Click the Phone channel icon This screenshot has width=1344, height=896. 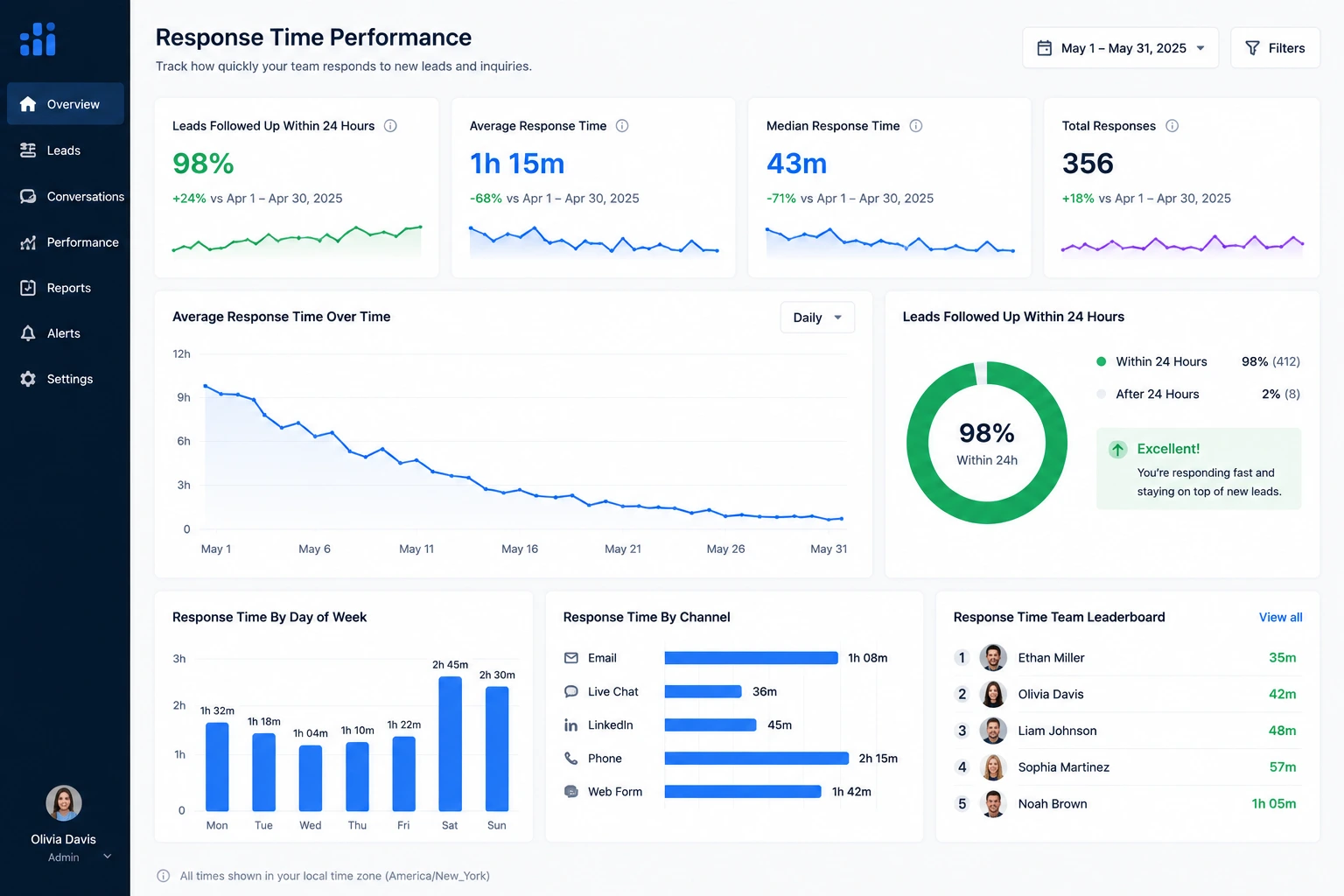tap(571, 759)
